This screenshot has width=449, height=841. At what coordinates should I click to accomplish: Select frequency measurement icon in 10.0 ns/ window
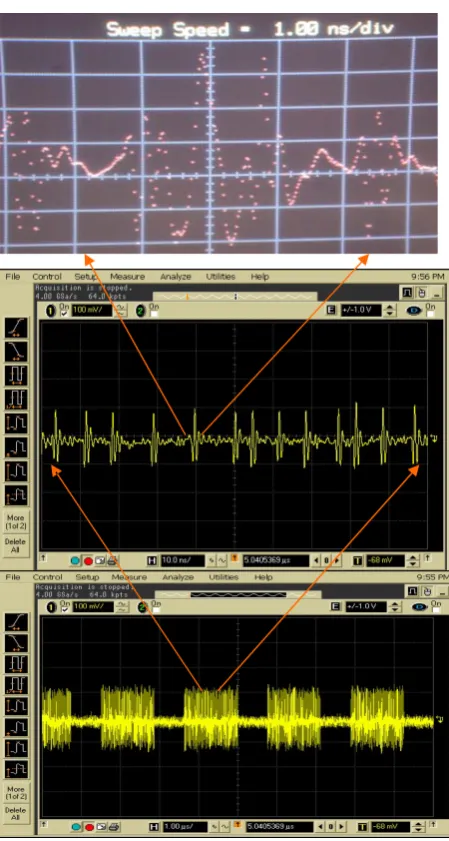[16, 399]
